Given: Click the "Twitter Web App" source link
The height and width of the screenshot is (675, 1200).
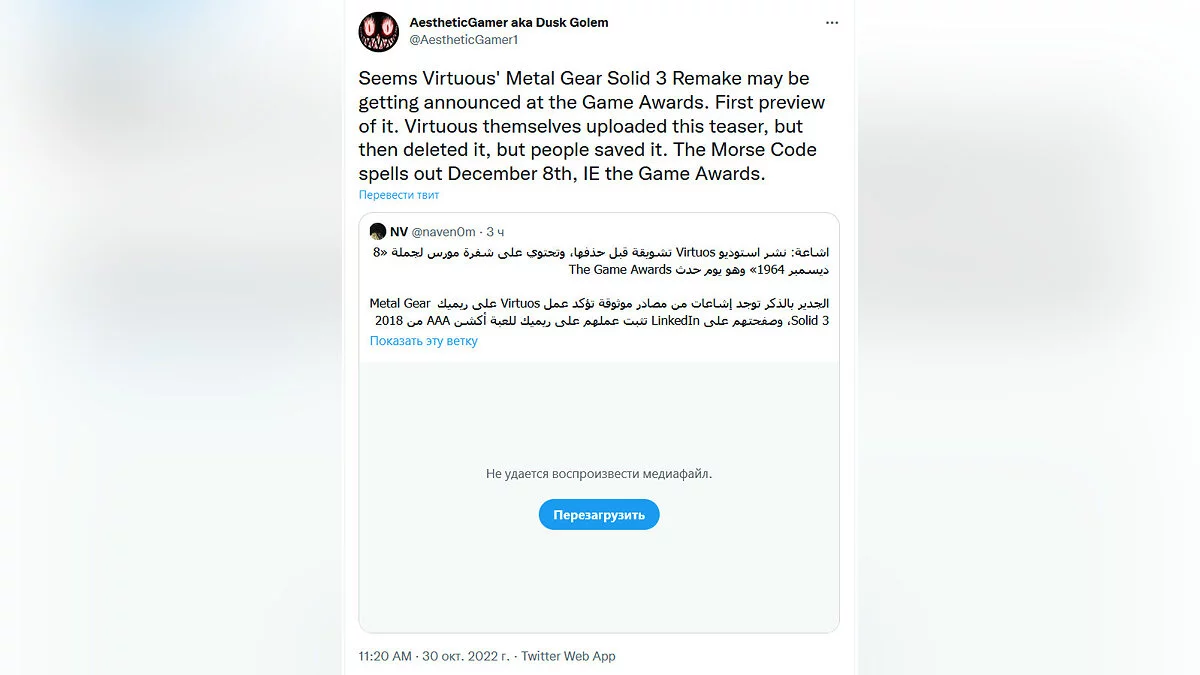Looking at the screenshot, I should click(568, 656).
